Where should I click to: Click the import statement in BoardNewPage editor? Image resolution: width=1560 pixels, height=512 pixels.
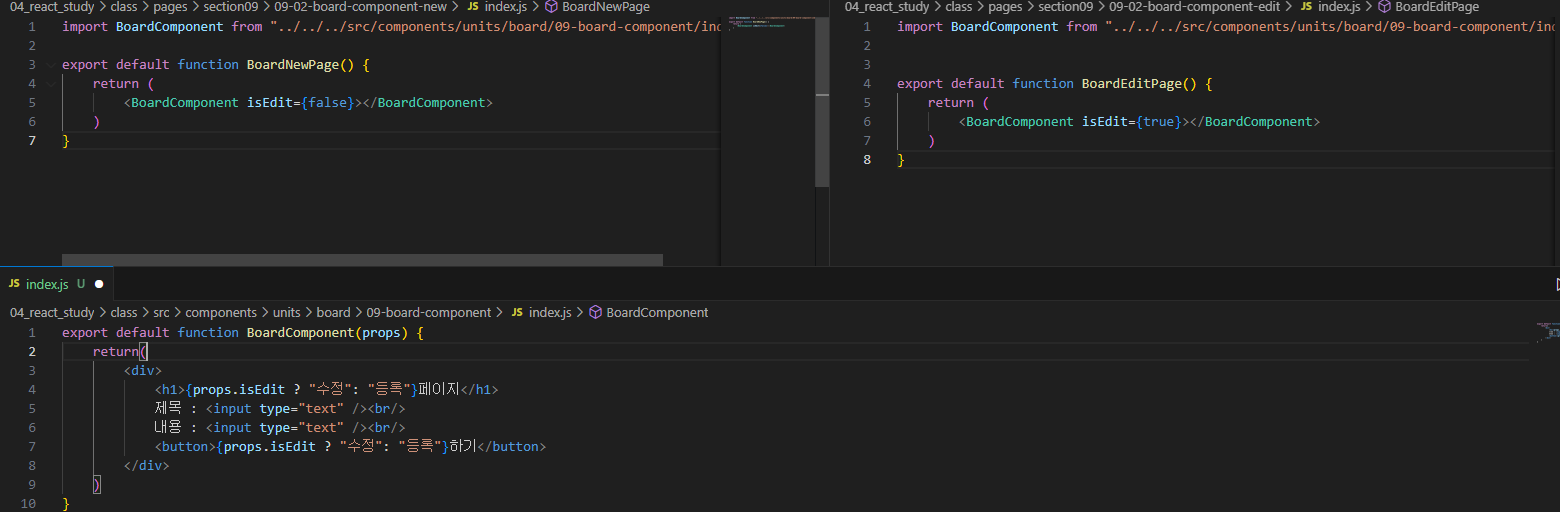click(391, 27)
